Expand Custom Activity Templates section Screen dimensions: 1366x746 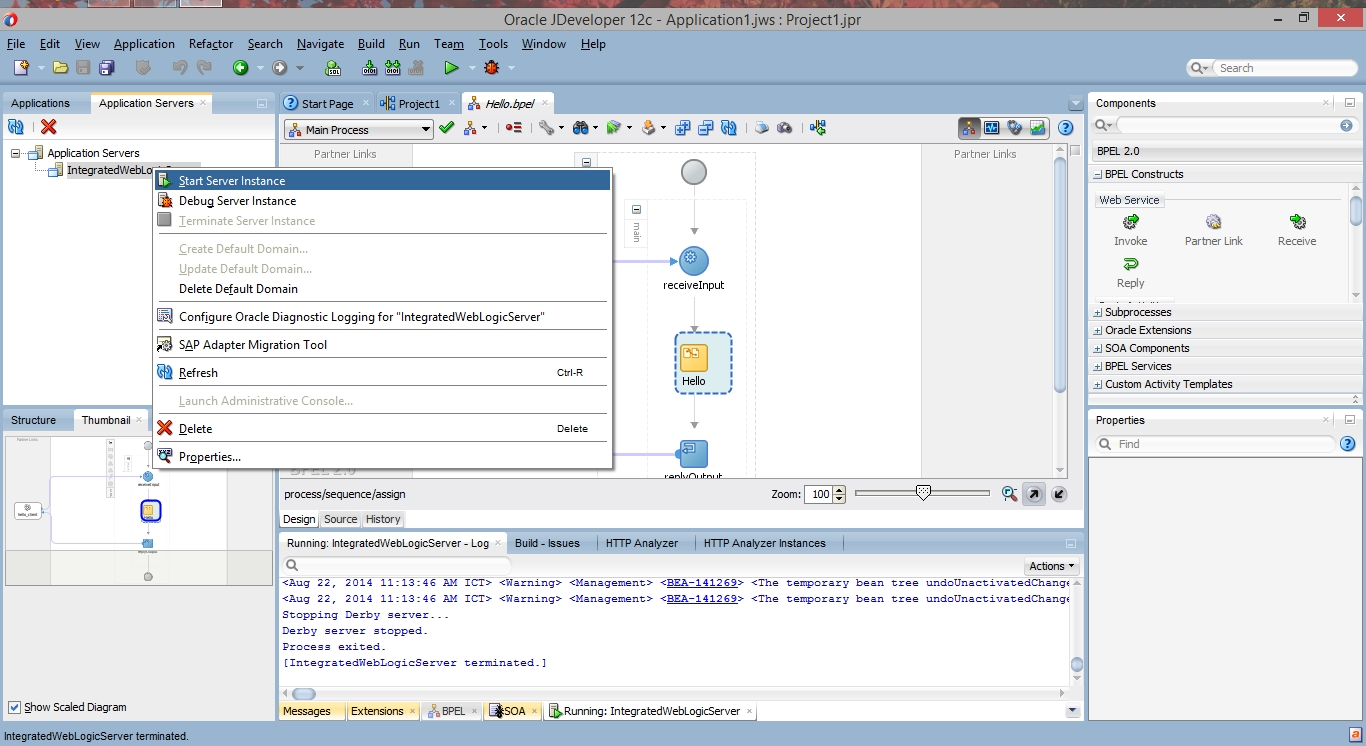click(x=1098, y=385)
